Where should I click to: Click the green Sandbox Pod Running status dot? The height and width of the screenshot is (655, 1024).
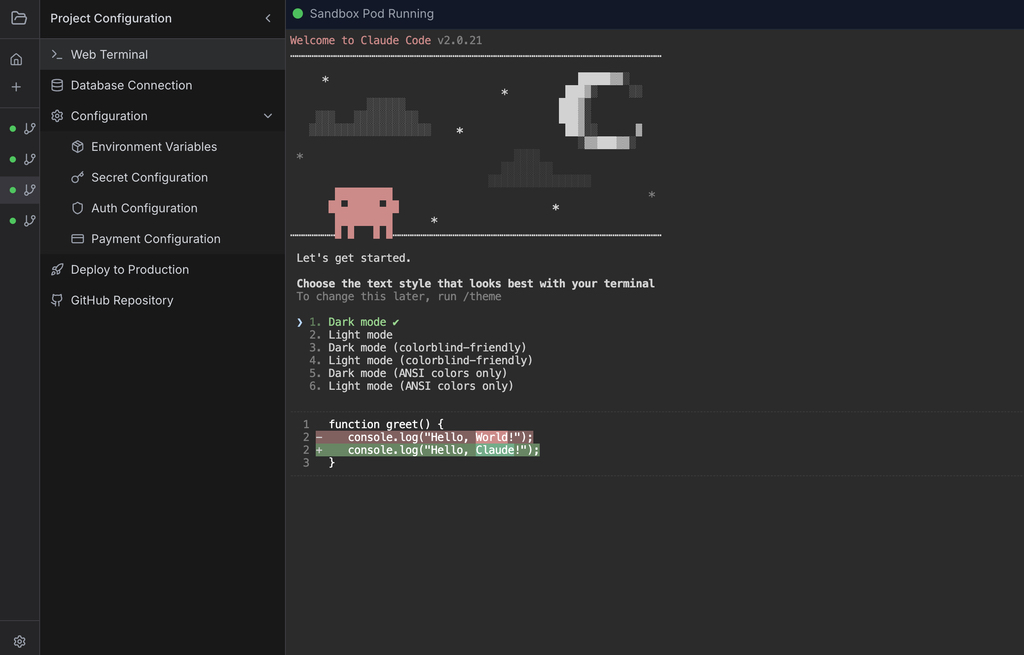click(298, 13)
